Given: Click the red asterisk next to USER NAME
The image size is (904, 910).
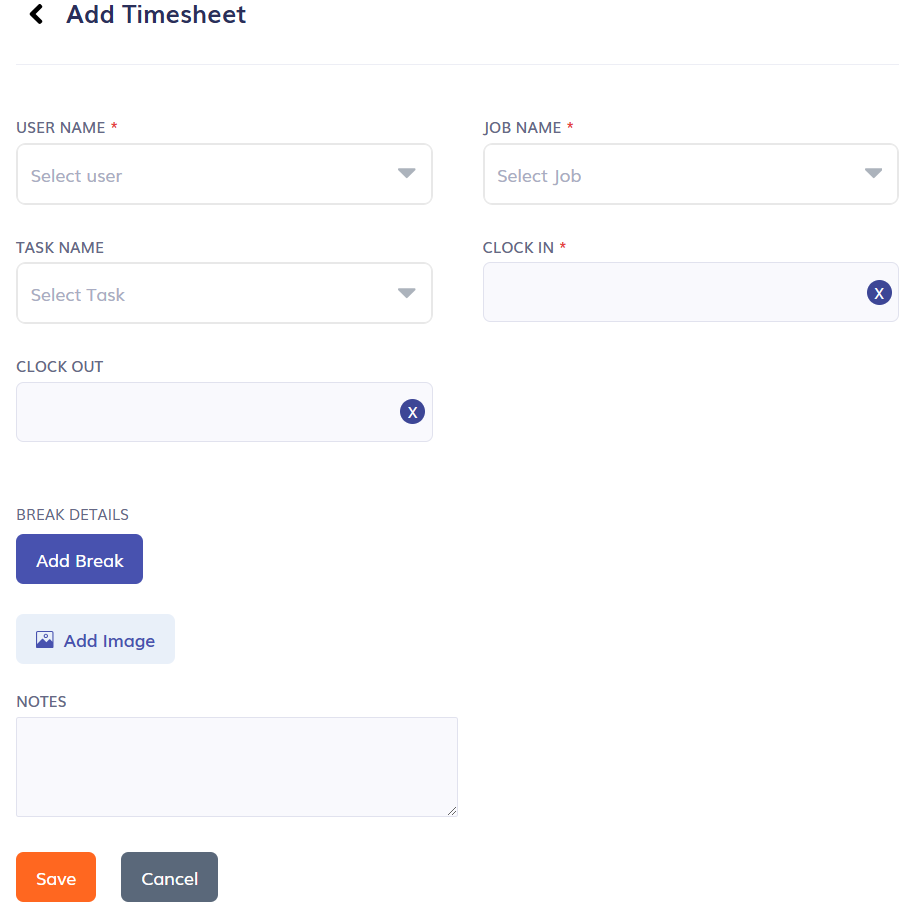Looking at the screenshot, I should pyautogui.click(x=113, y=127).
